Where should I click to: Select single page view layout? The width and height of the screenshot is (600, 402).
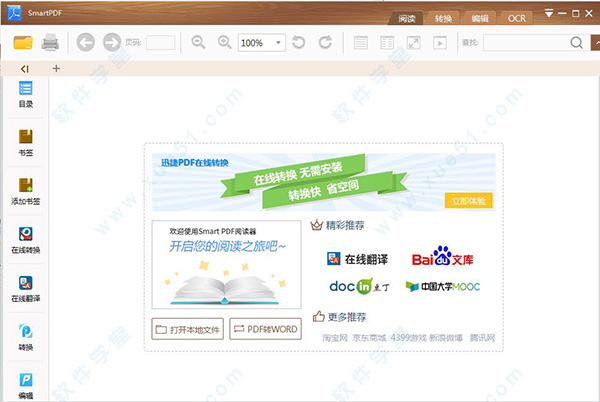point(360,43)
